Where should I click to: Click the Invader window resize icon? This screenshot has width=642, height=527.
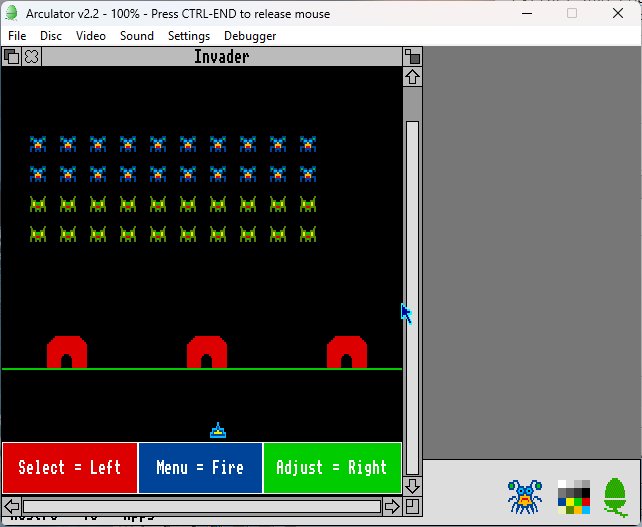(412, 507)
